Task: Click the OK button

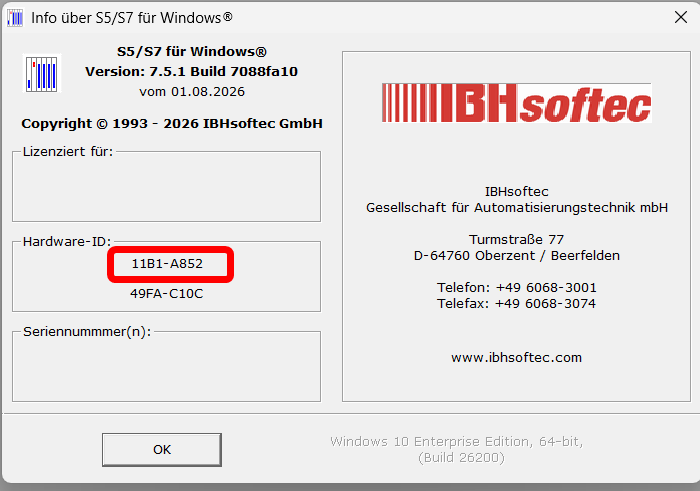Action: pos(162,449)
